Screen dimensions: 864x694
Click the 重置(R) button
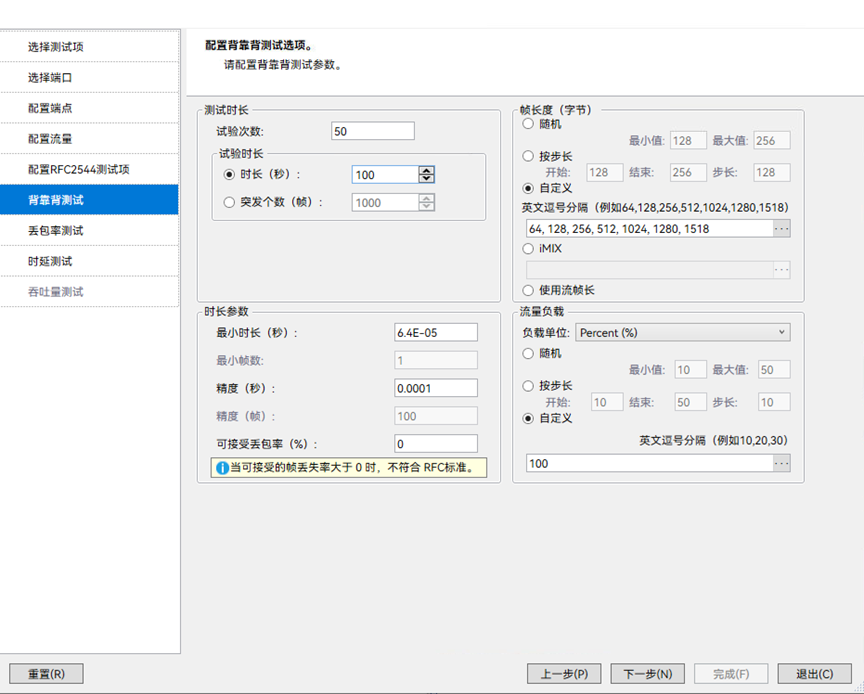coord(45,673)
